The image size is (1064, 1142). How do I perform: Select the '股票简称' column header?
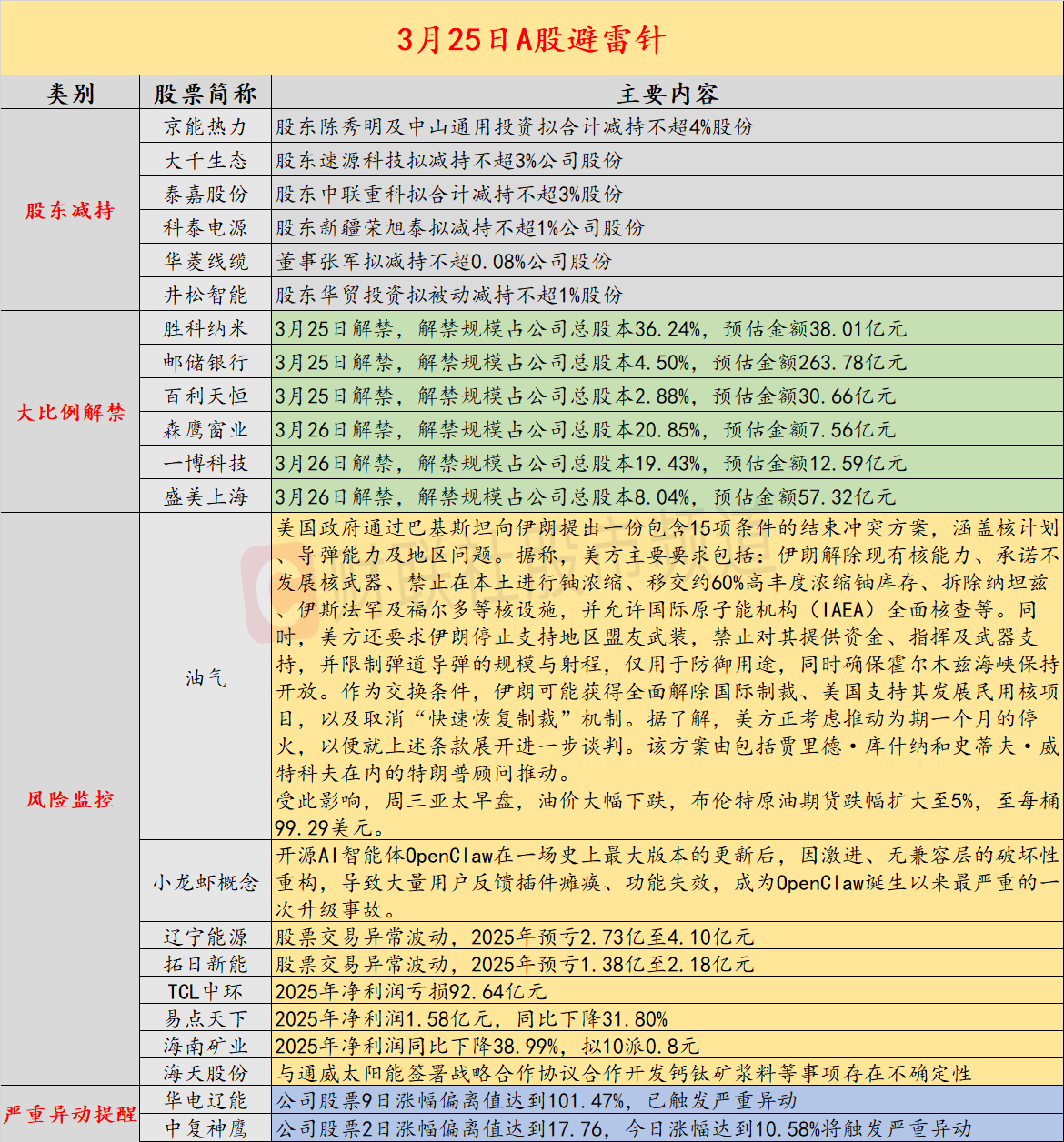206,94
